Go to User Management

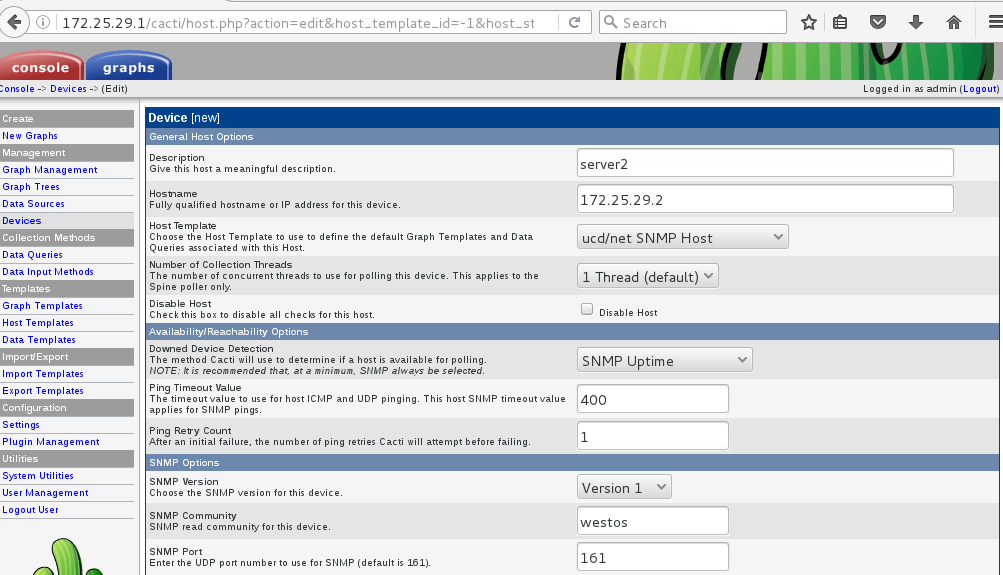(x=45, y=493)
